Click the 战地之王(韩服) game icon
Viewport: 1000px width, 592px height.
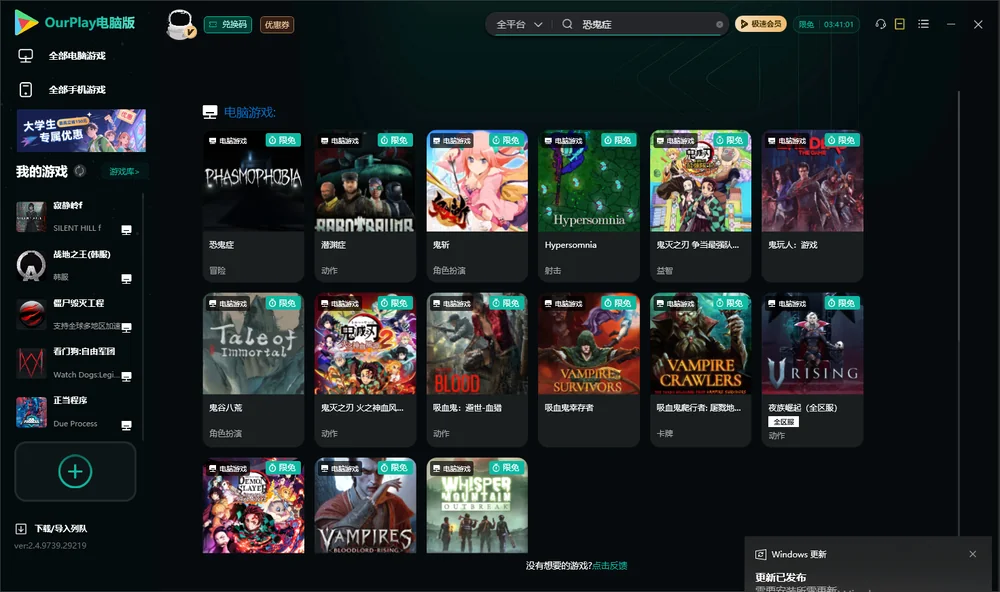(x=31, y=265)
